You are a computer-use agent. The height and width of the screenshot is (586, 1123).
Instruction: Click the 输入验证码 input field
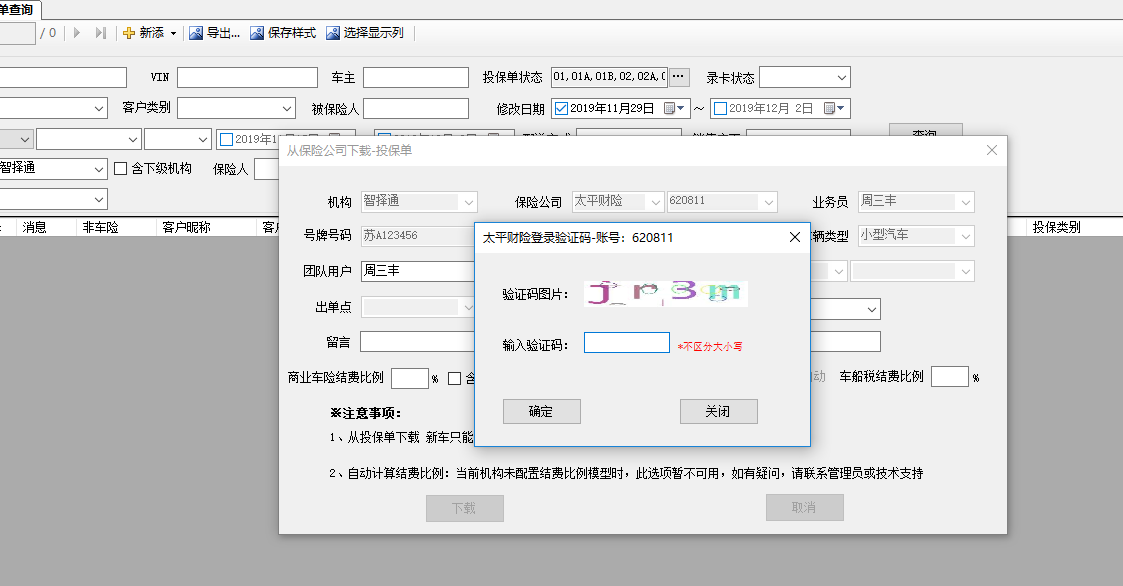pos(627,342)
